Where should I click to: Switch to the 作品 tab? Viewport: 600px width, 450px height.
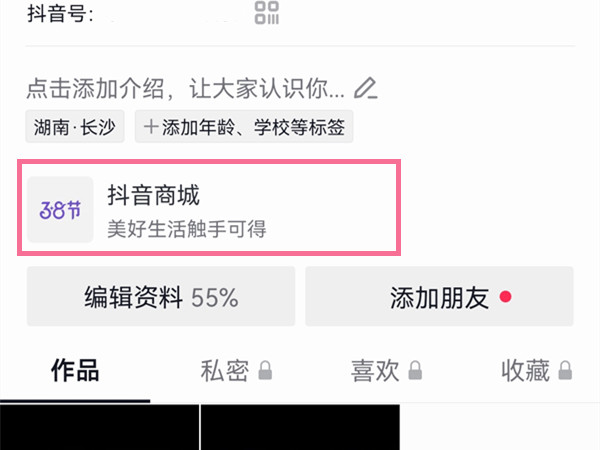(75, 370)
